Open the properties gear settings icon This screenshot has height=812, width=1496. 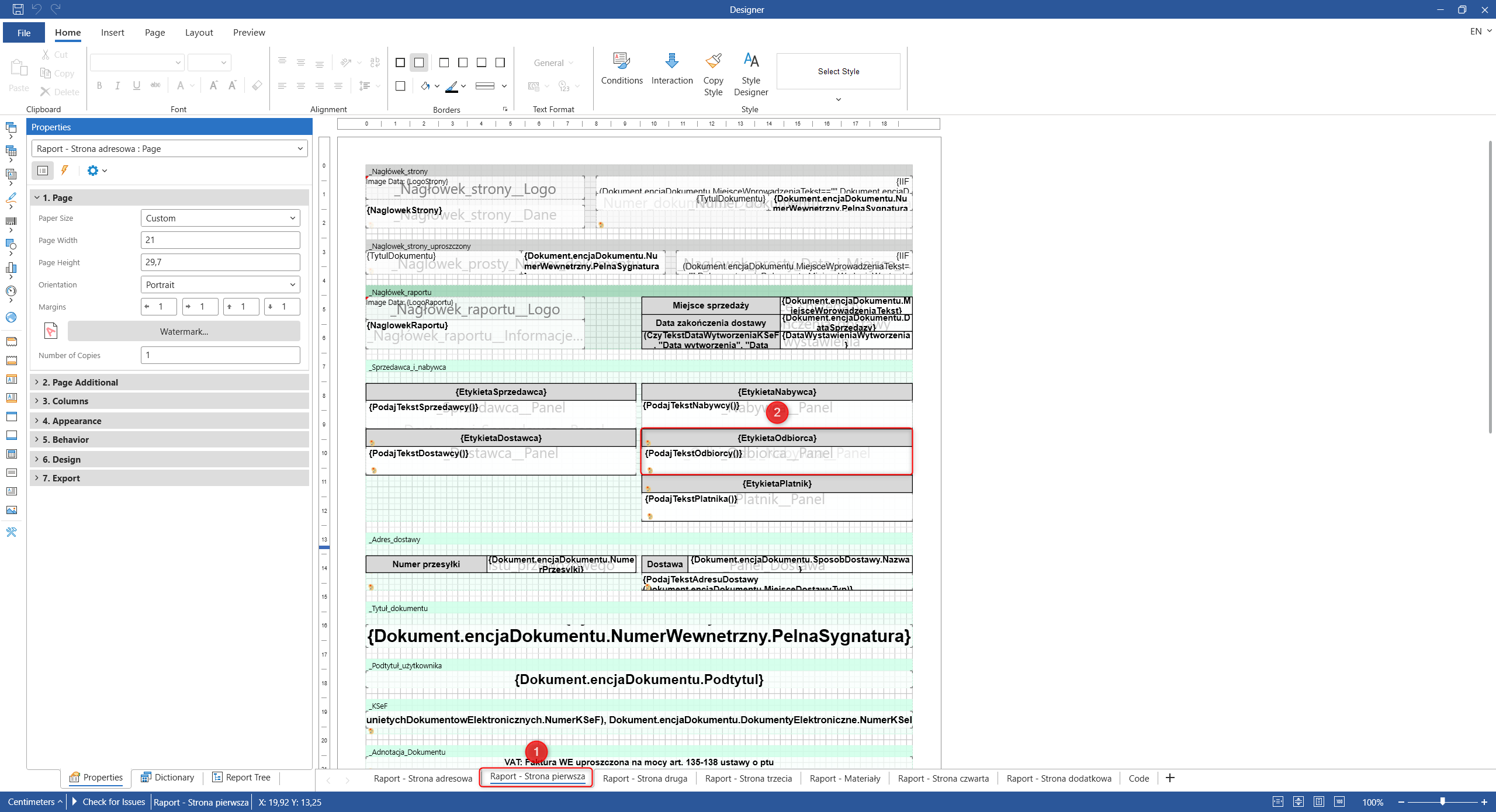(93, 171)
